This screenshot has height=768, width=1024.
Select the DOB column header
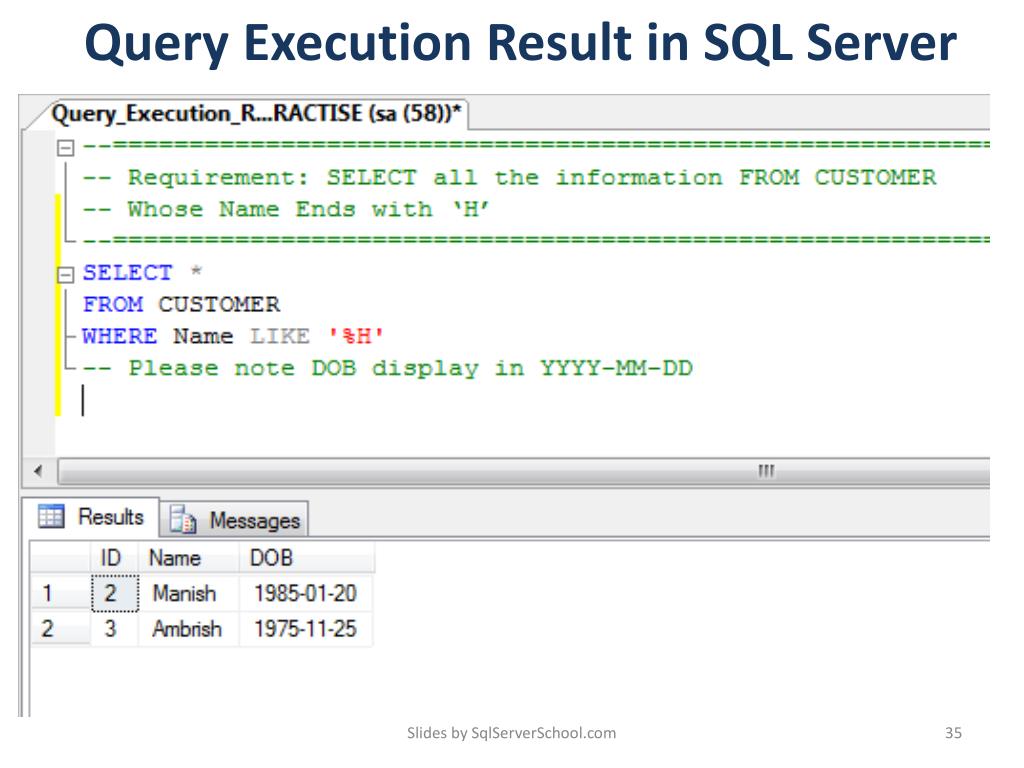click(x=306, y=558)
